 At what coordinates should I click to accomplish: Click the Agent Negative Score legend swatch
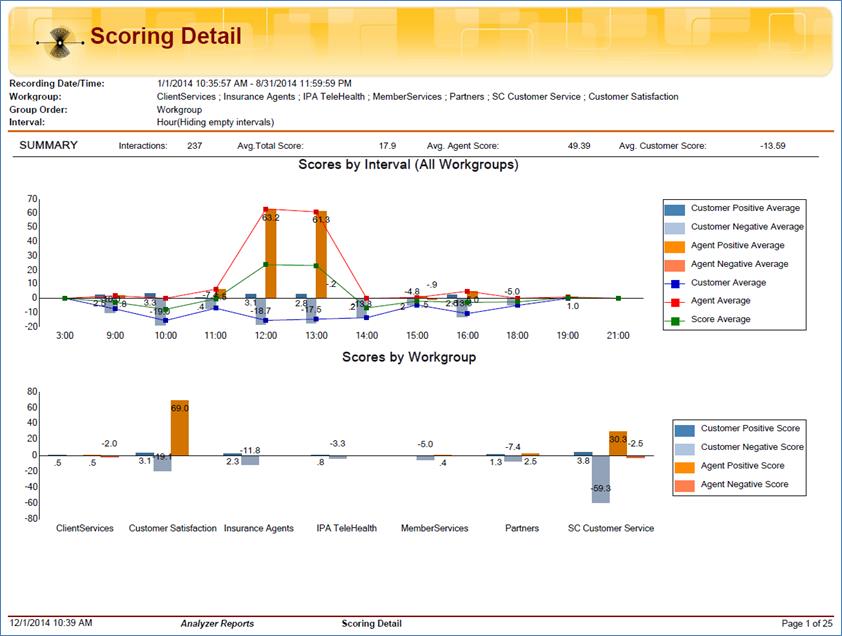685,486
